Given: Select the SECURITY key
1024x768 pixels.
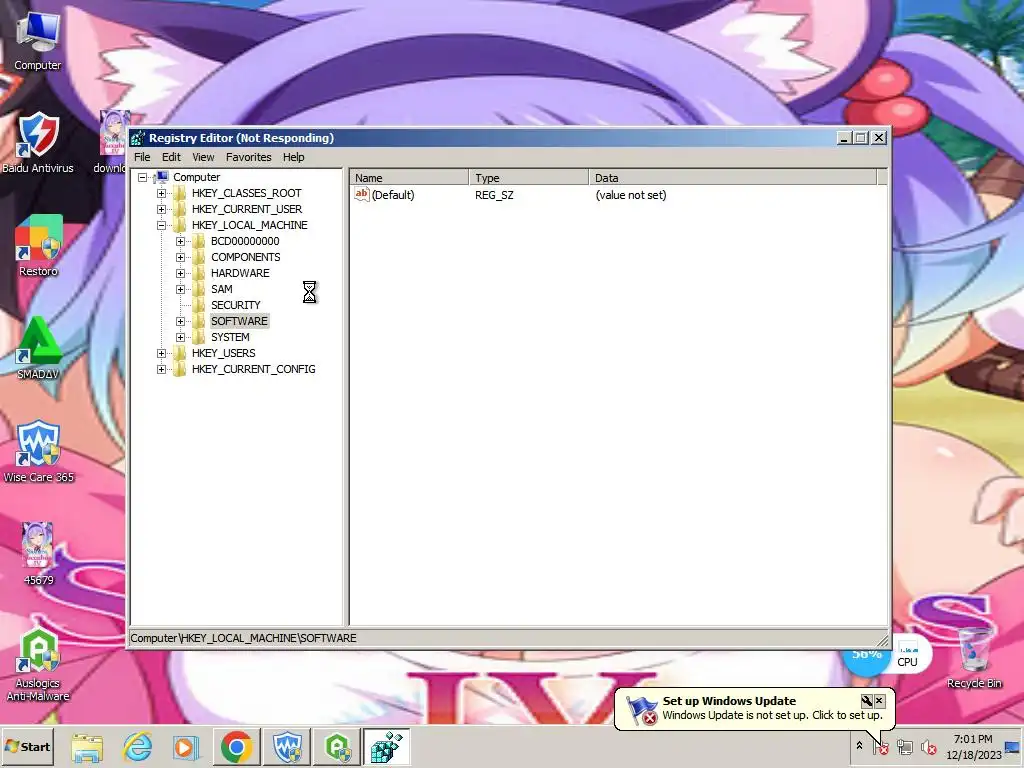Looking at the screenshot, I should tap(235, 305).
